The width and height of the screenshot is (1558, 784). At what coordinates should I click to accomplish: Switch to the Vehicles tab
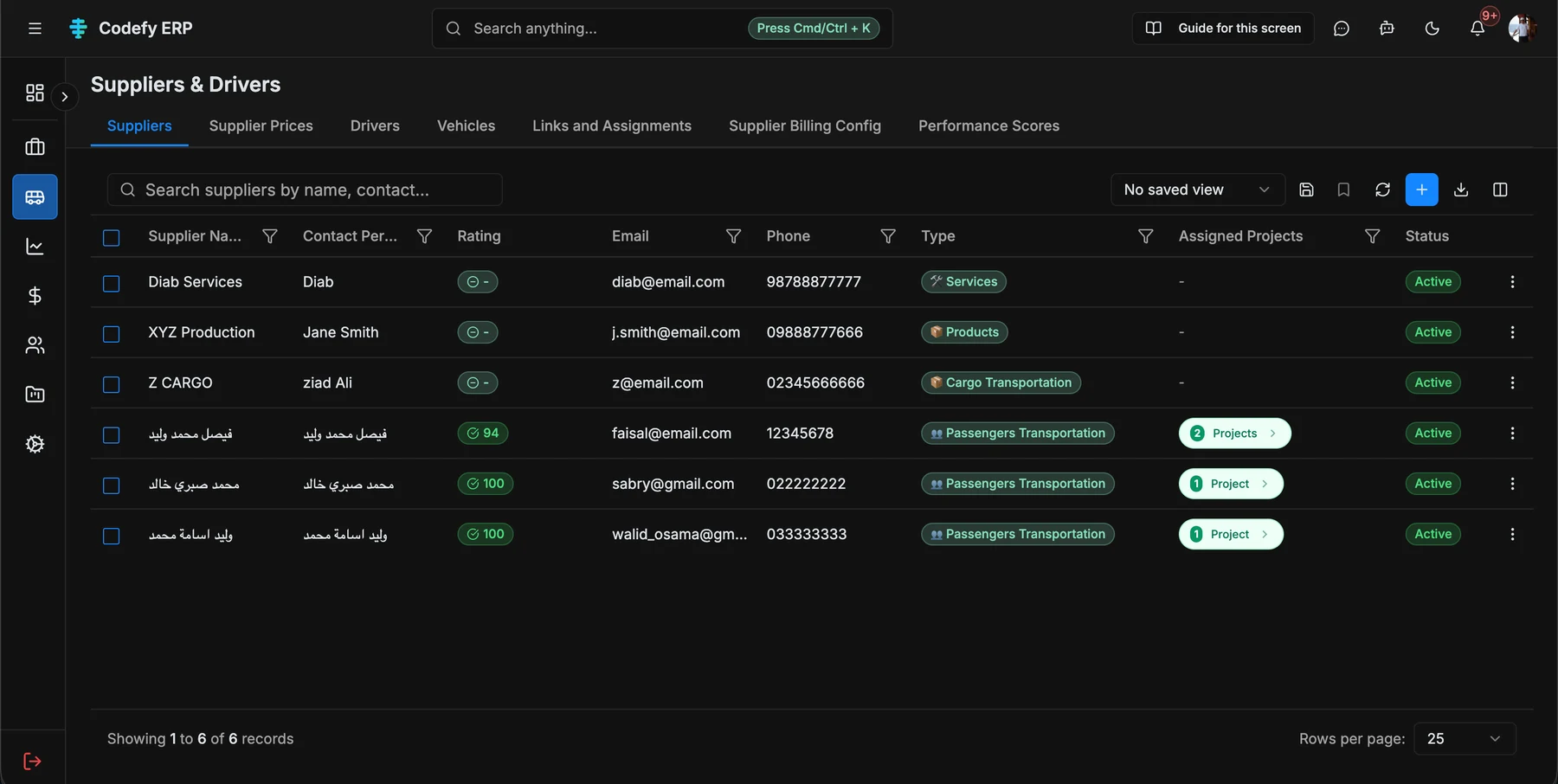click(x=466, y=125)
